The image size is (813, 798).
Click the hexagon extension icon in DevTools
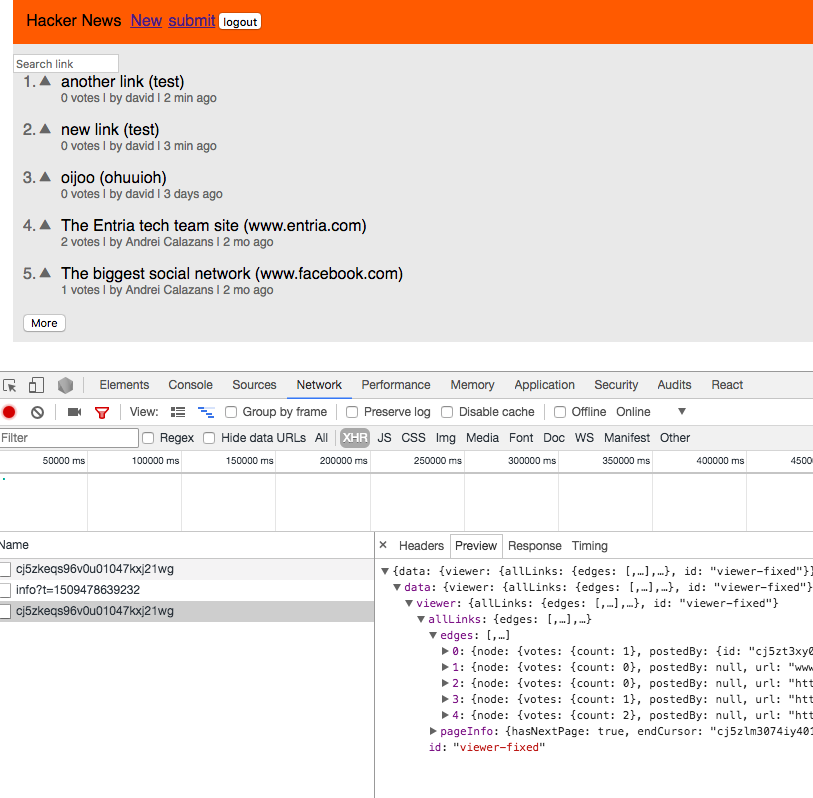(x=65, y=385)
